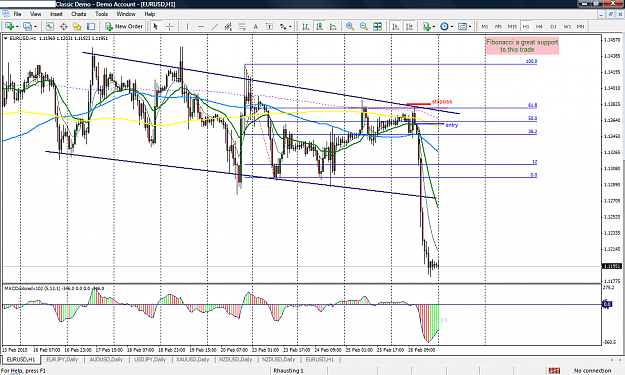This screenshot has width=625, height=375.
Task: Switch to the EURJPY,Daily chart tab
Action: (x=62, y=359)
